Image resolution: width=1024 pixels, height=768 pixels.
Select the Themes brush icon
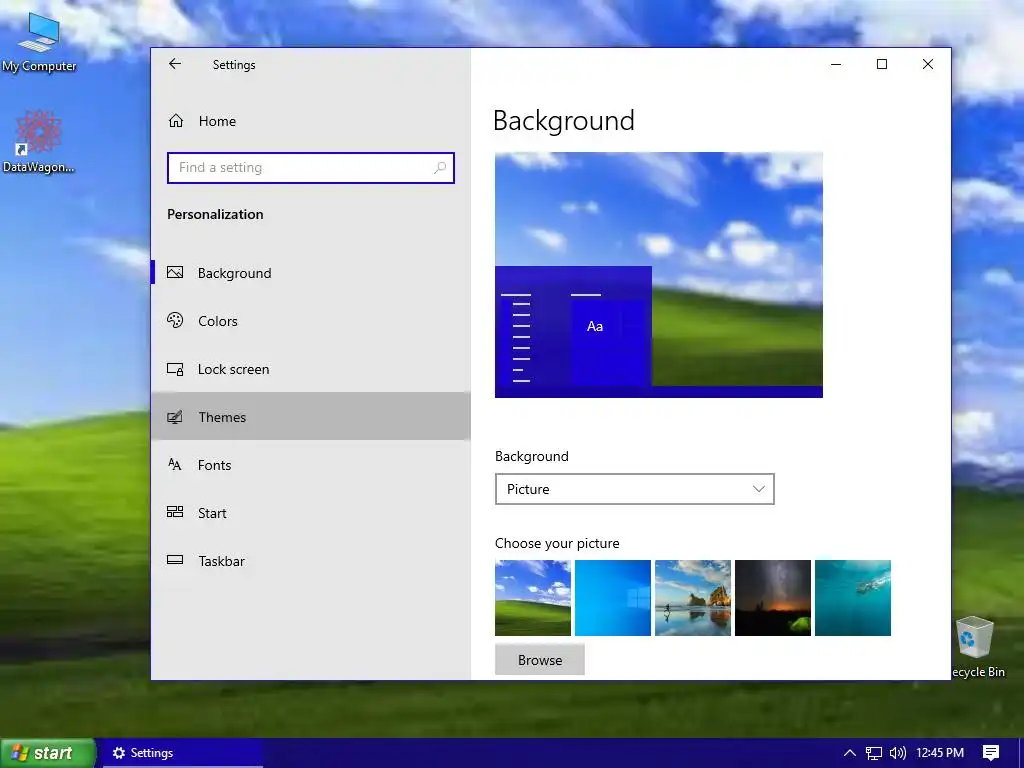(x=175, y=417)
